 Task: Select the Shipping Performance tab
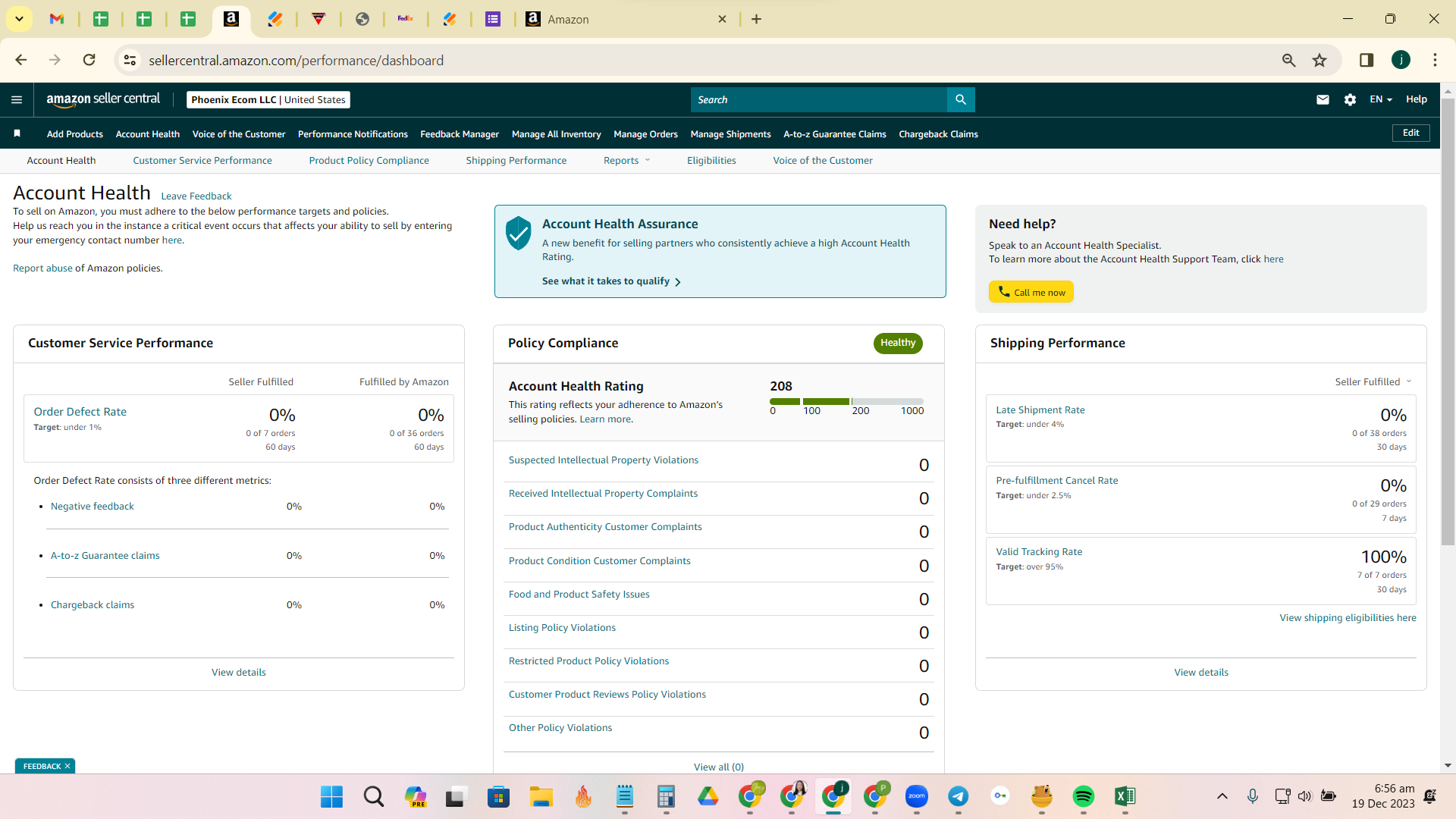pos(516,160)
